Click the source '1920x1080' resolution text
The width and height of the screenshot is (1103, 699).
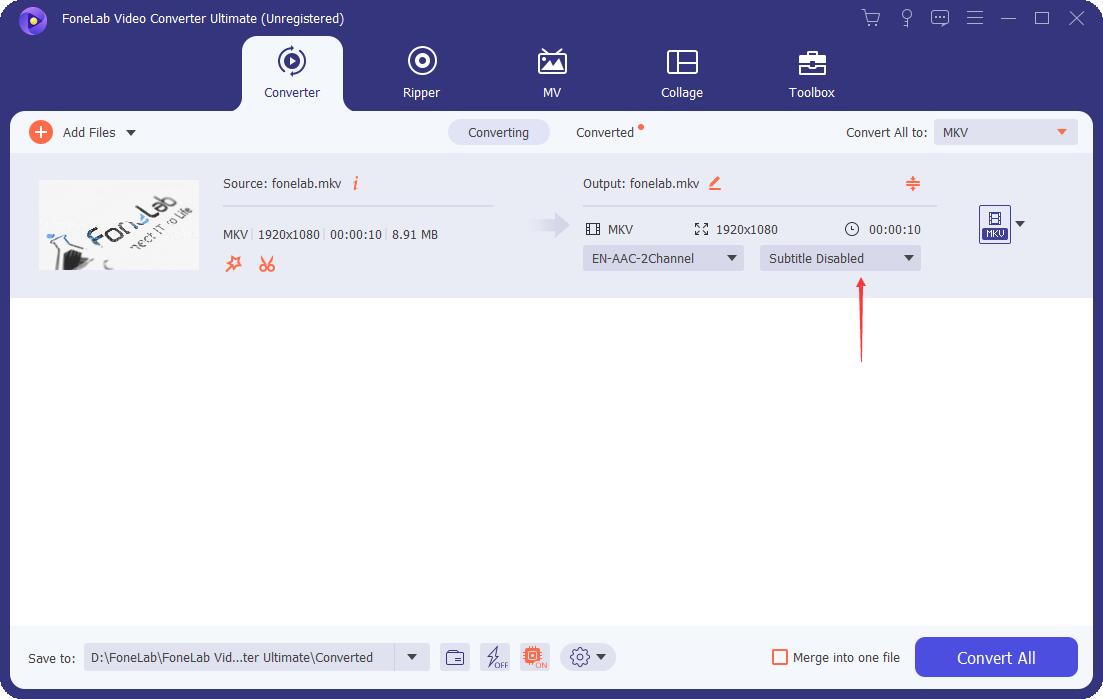pyautogui.click(x=288, y=235)
